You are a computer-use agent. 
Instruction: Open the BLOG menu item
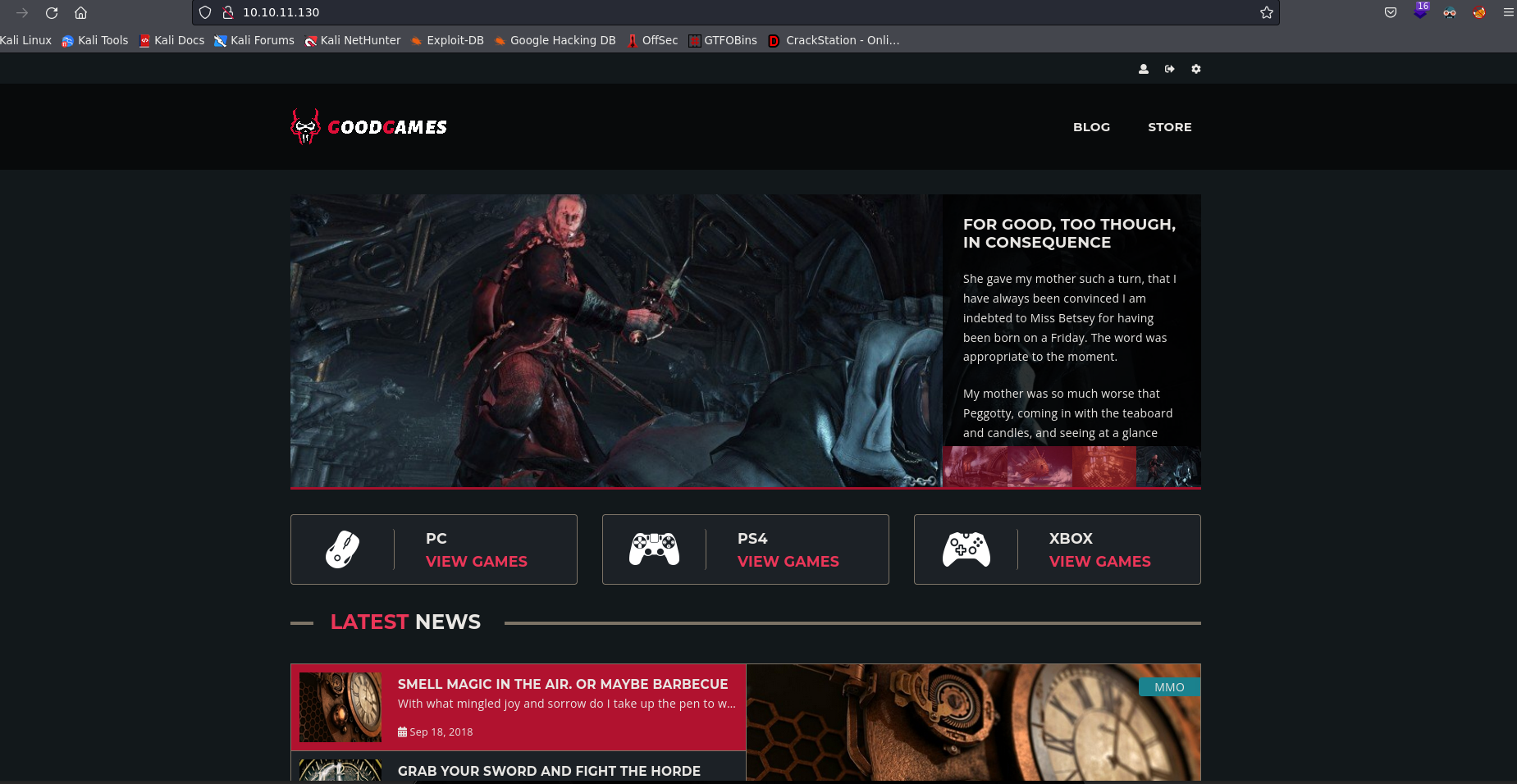click(1091, 127)
